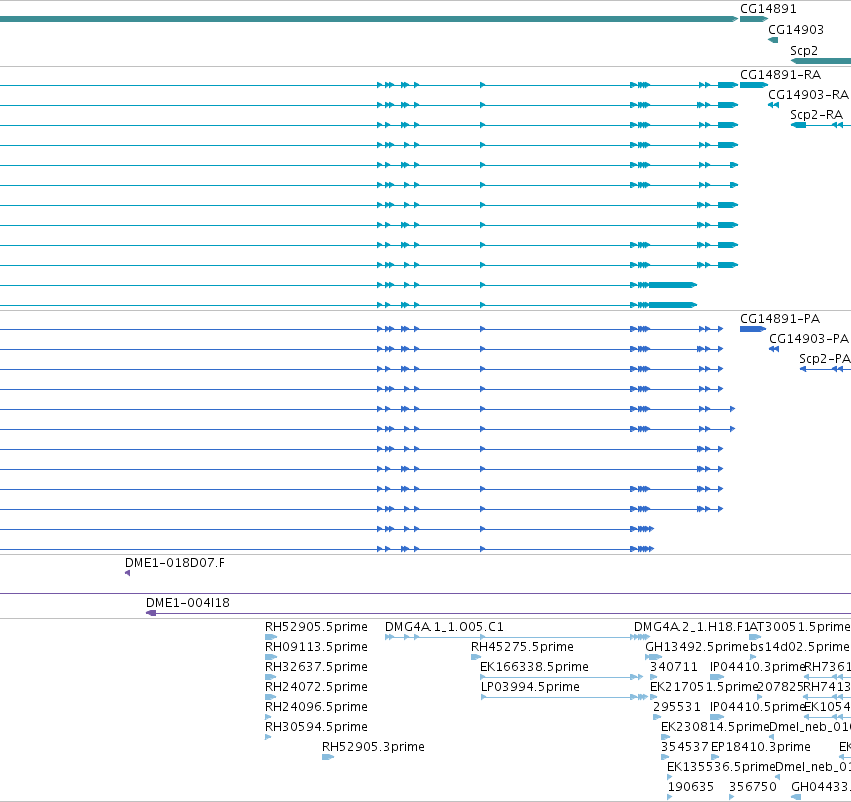Image resolution: width=851 pixels, height=802 pixels.
Task: Select the CG14903 gene label
Action: click(796, 30)
